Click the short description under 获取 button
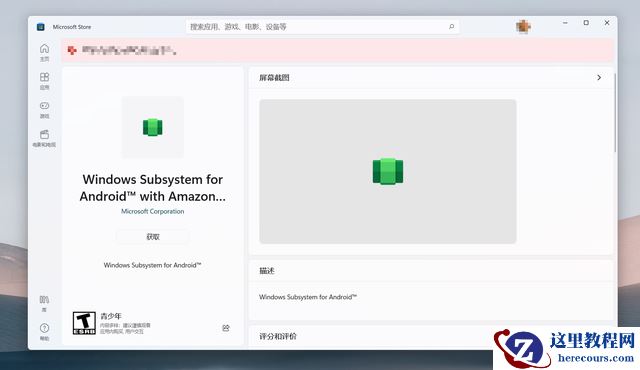Viewport: 640px width, 370px height. click(153, 265)
